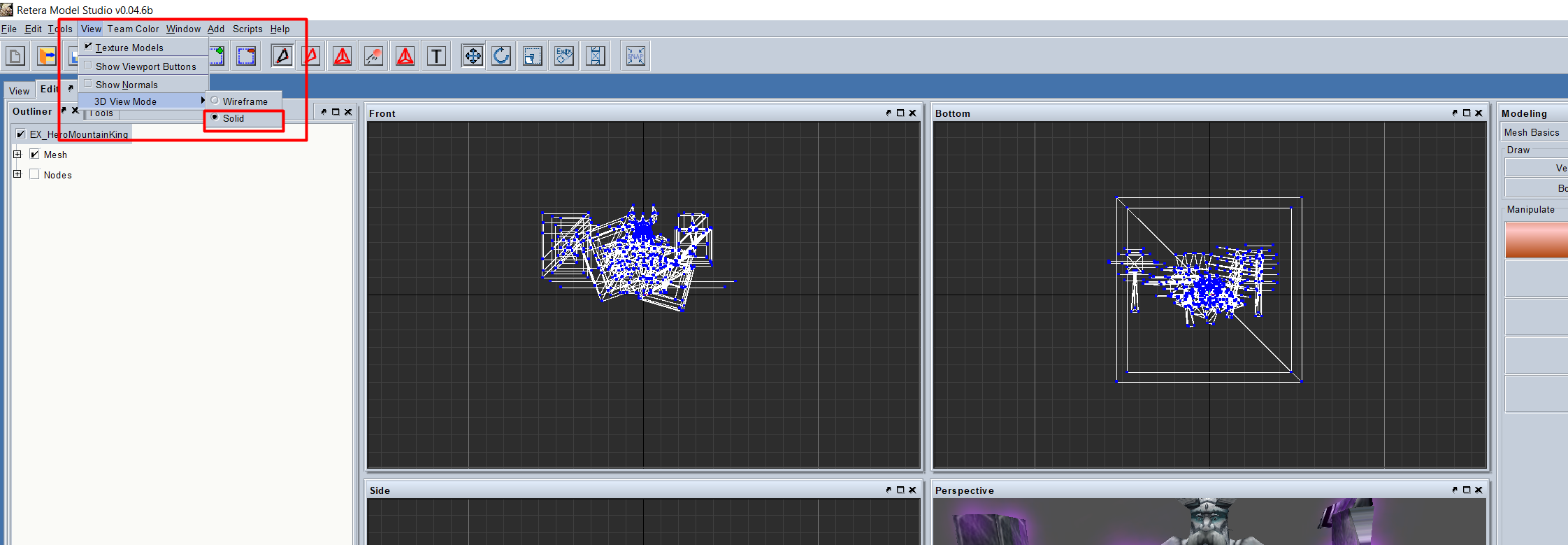Toggle the EX_HeroMountainKing checkbox in Outliner
The image size is (1568, 545).
21,134
